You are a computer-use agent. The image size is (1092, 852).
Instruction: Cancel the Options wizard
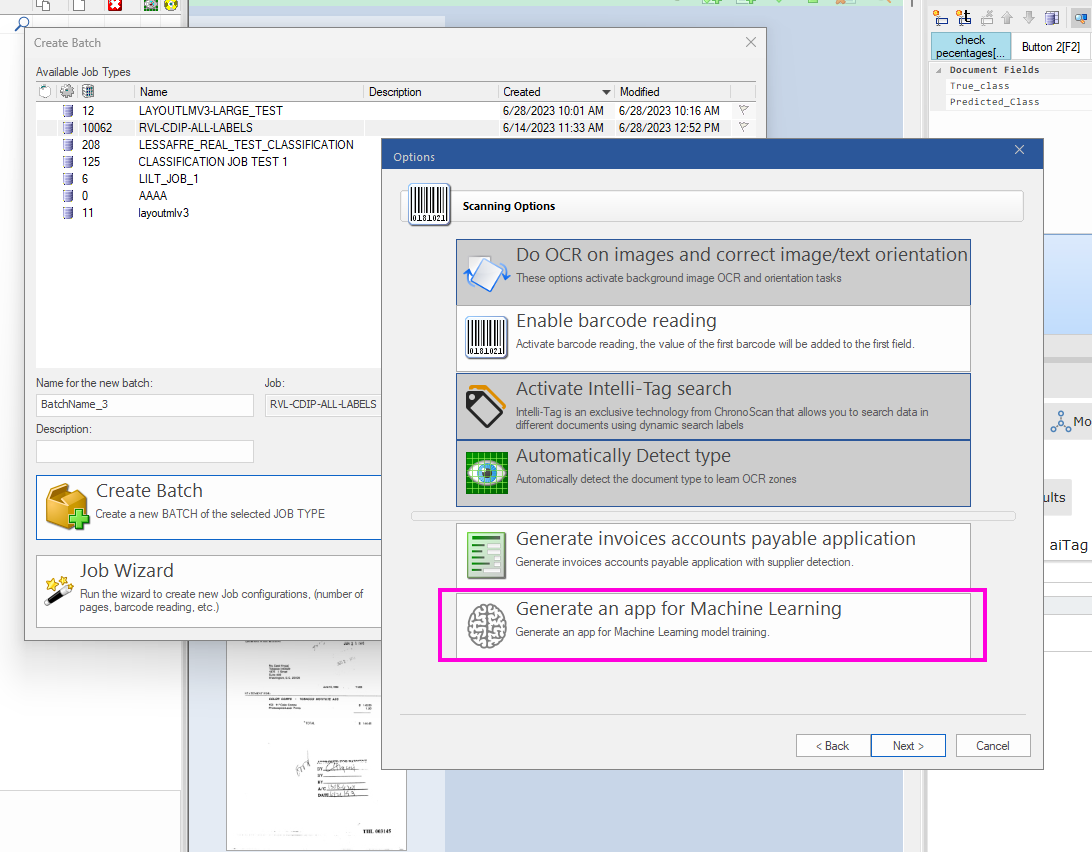[992, 745]
